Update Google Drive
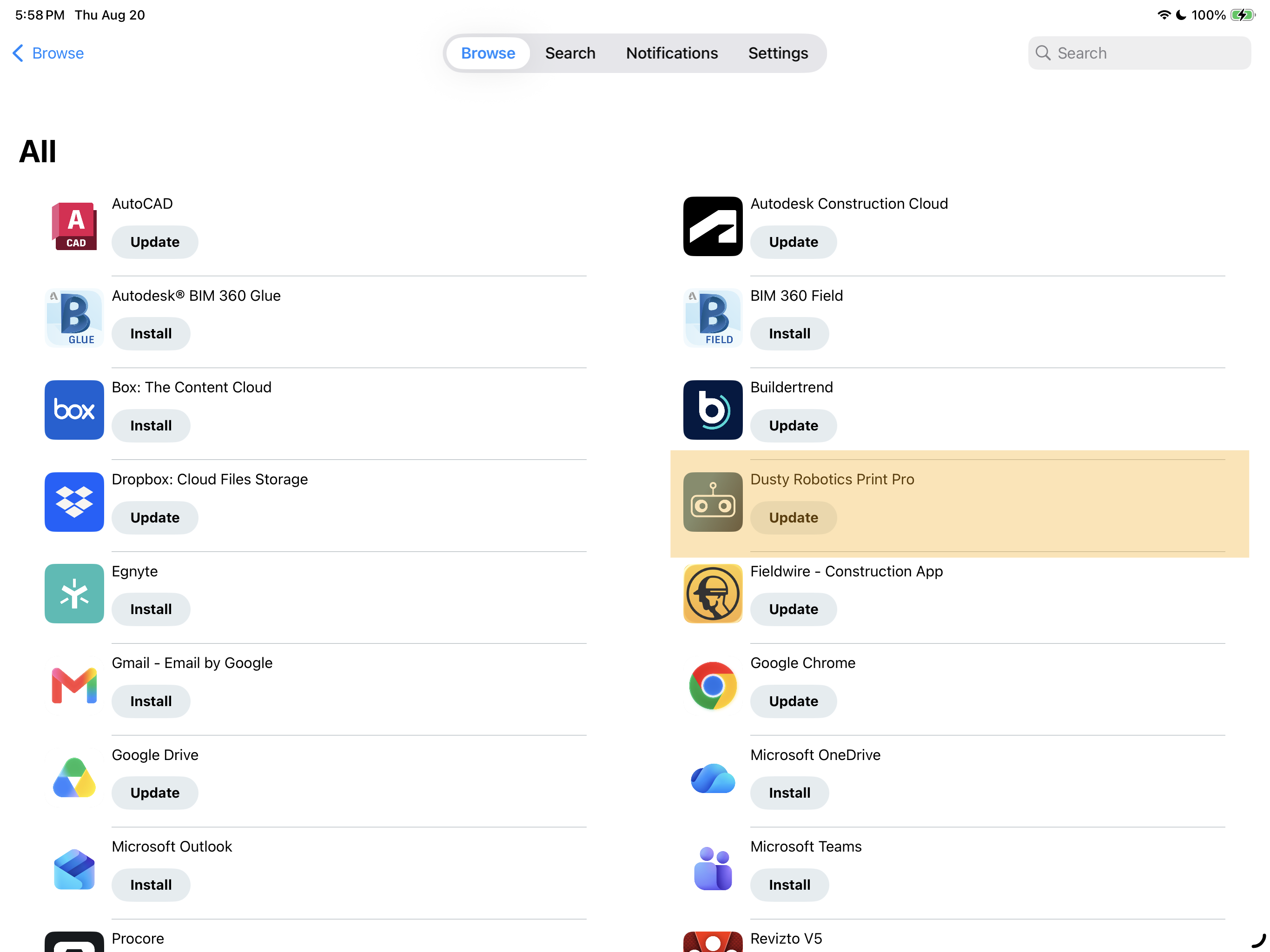Viewport: 1270px width, 952px height. [x=155, y=793]
